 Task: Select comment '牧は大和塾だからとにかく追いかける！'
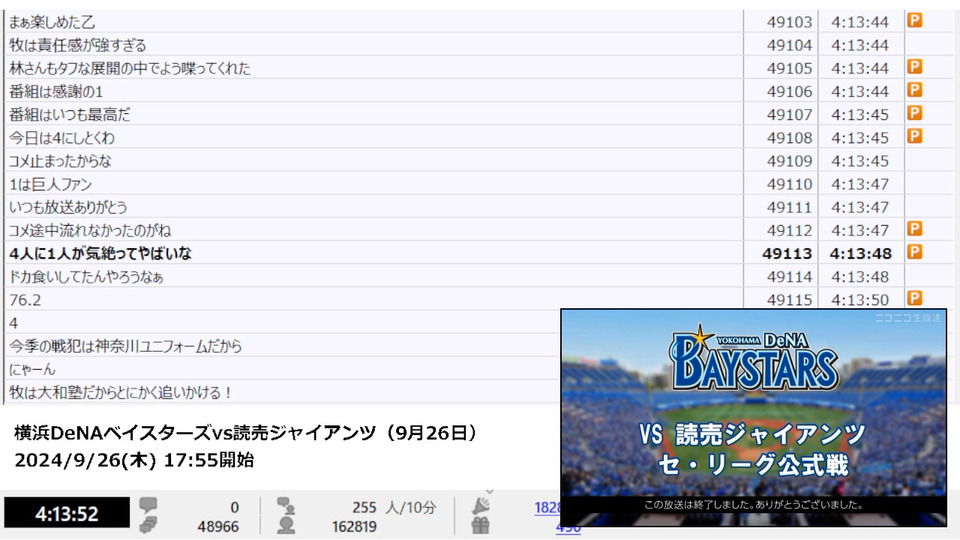[121, 392]
